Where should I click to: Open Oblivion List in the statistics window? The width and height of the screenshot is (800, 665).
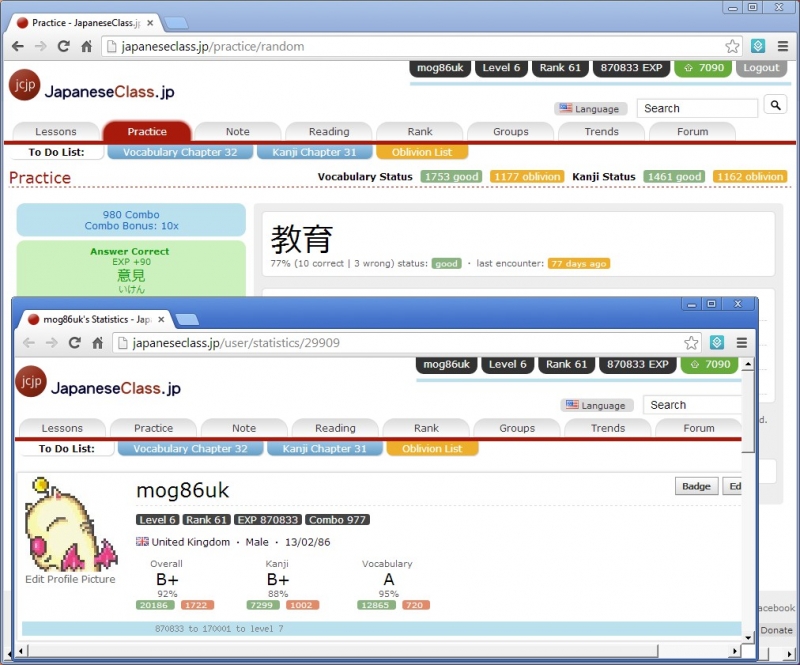432,449
